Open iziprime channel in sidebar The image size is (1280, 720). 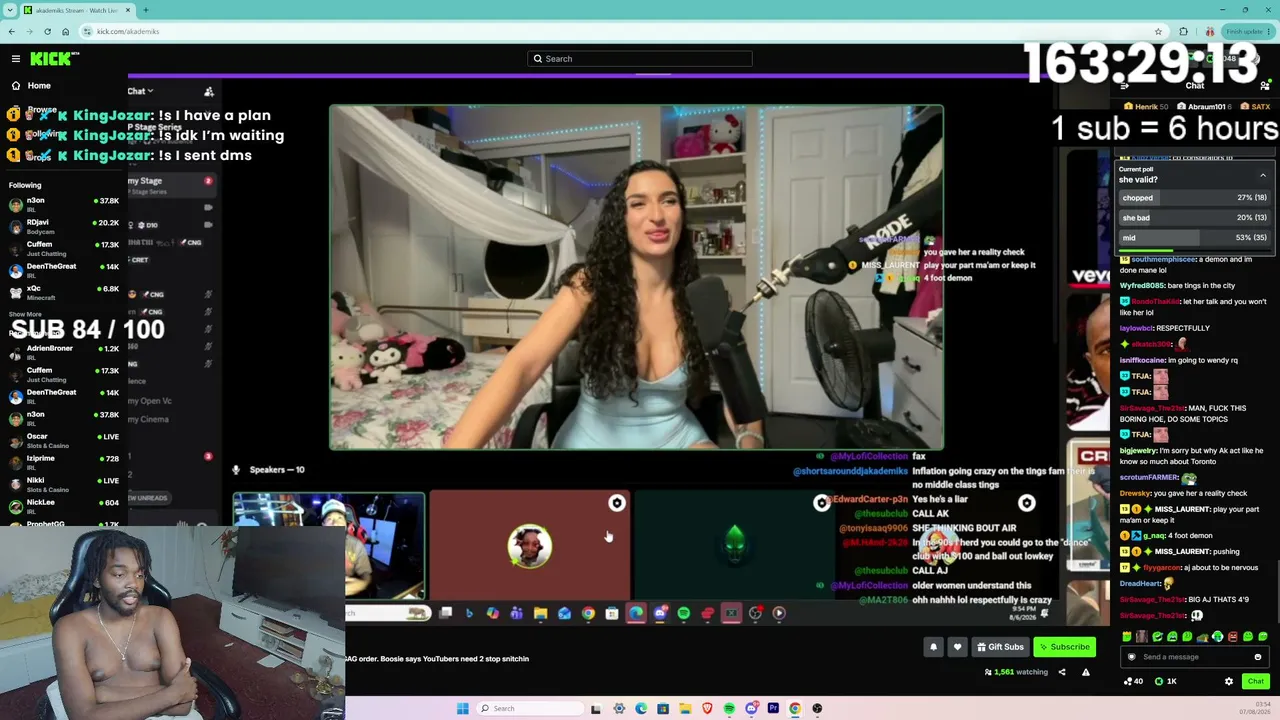63,463
